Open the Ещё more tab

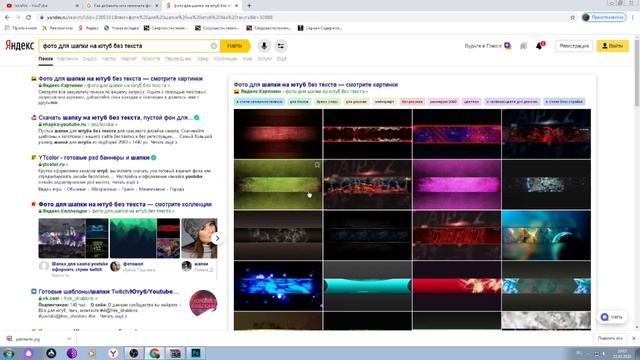click(282, 59)
